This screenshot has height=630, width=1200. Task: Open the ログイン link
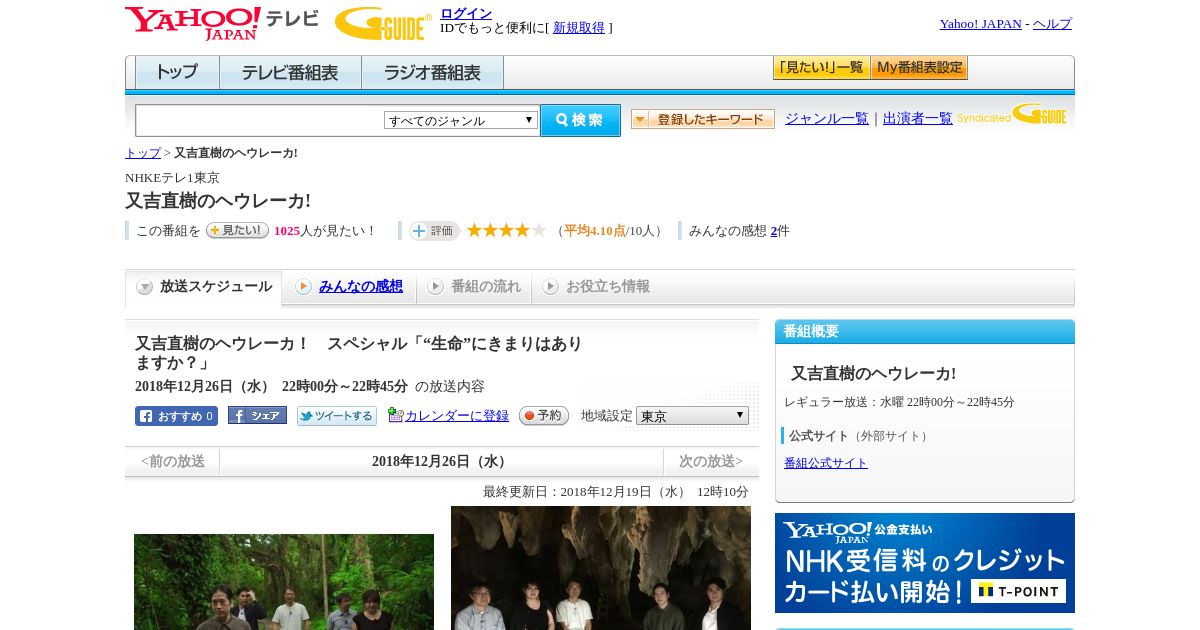(x=466, y=13)
